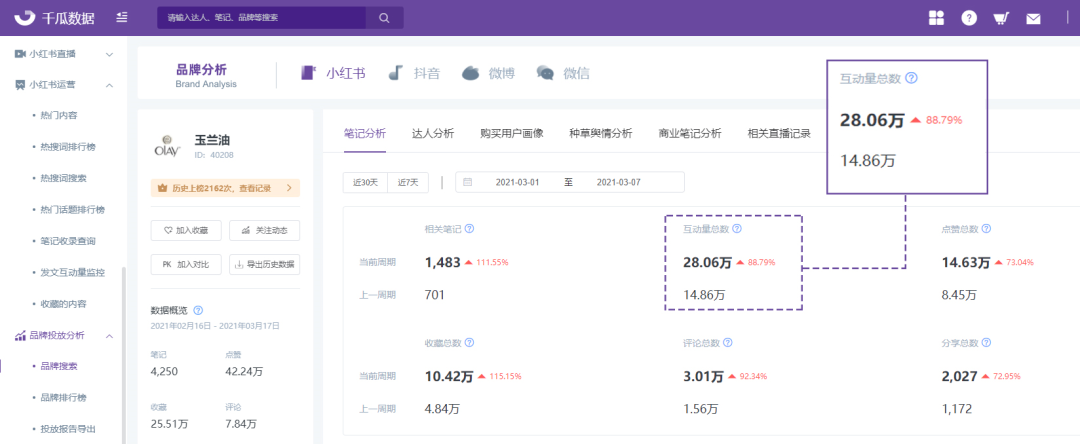Select the 近7天 range button

(408, 182)
